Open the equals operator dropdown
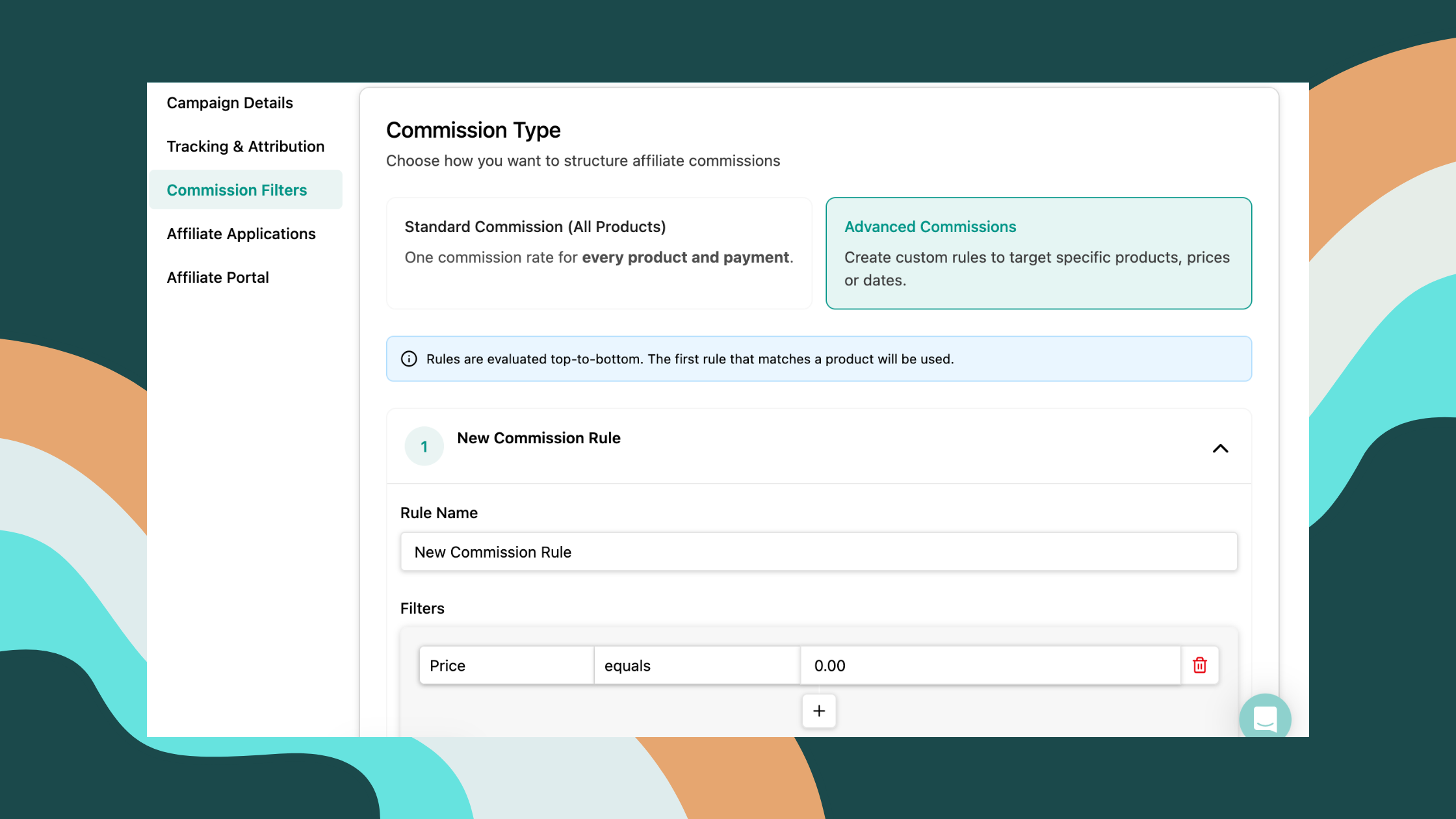 point(695,665)
